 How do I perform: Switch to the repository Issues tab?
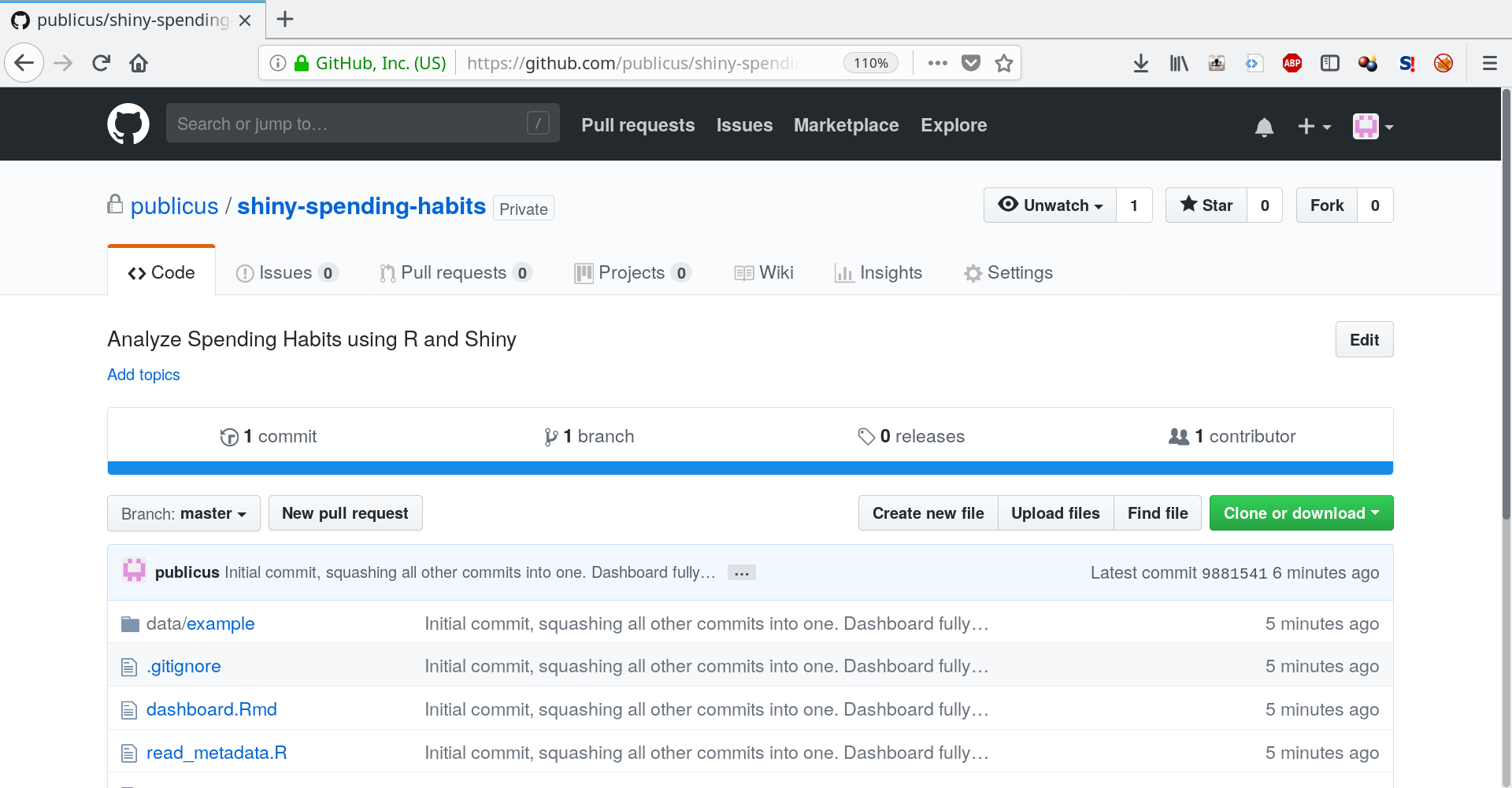point(287,272)
